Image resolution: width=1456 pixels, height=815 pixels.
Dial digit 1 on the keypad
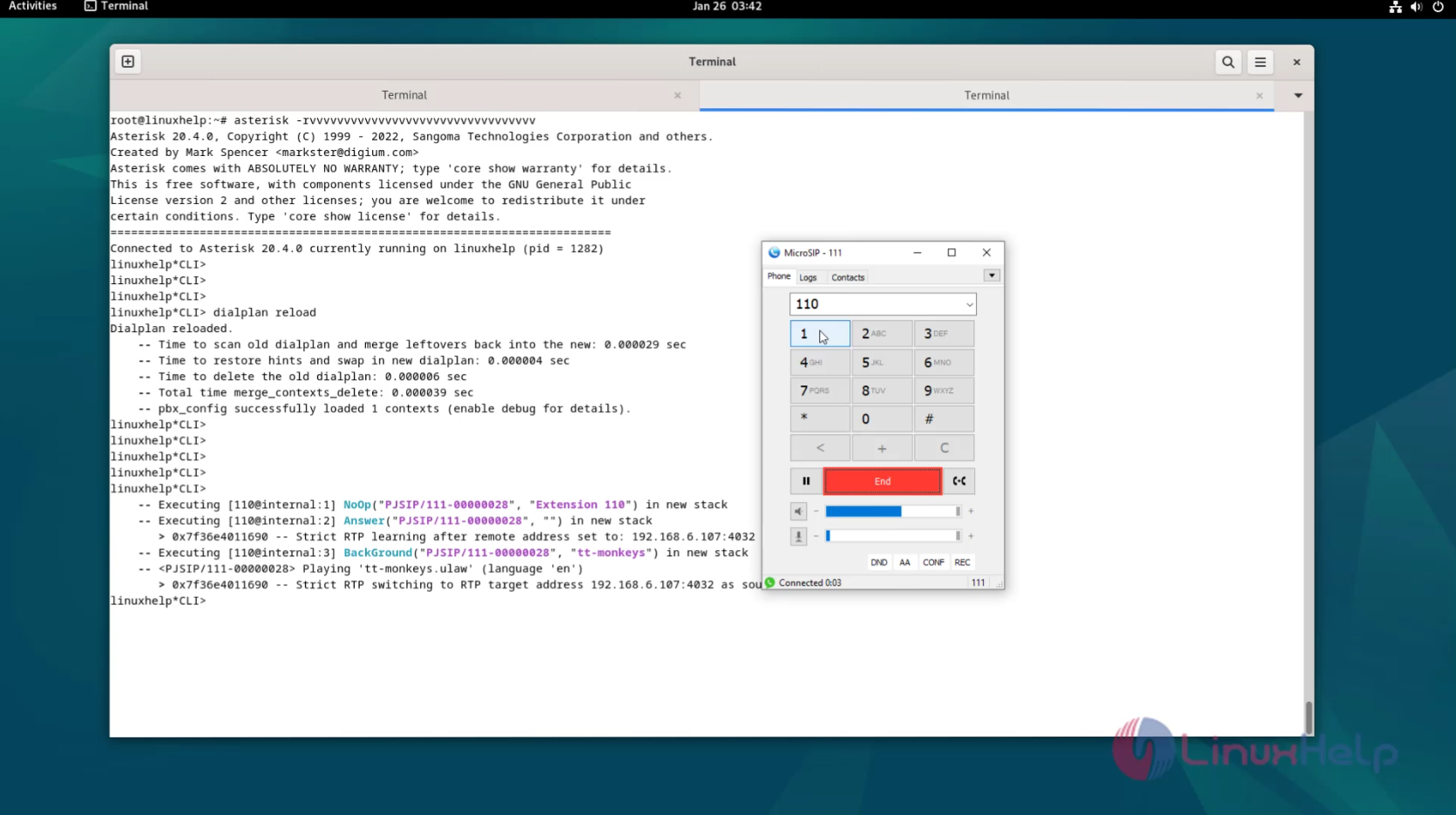(820, 334)
